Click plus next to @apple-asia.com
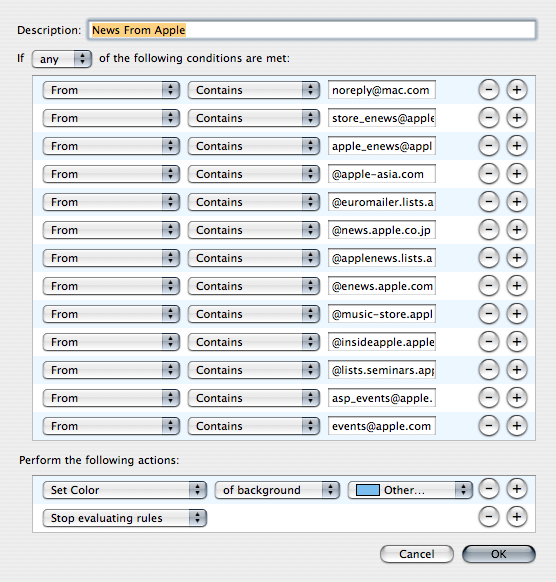The height and width of the screenshot is (582, 556). [517, 174]
